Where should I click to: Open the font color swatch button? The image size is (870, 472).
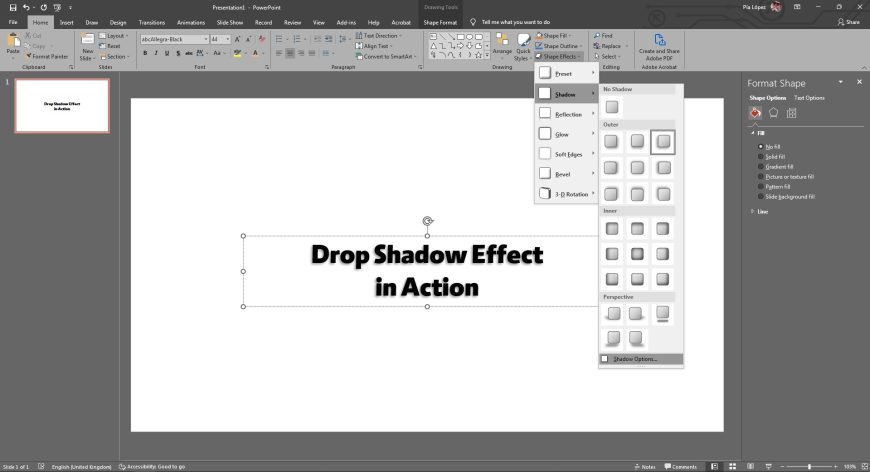click(x=256, y=53)
